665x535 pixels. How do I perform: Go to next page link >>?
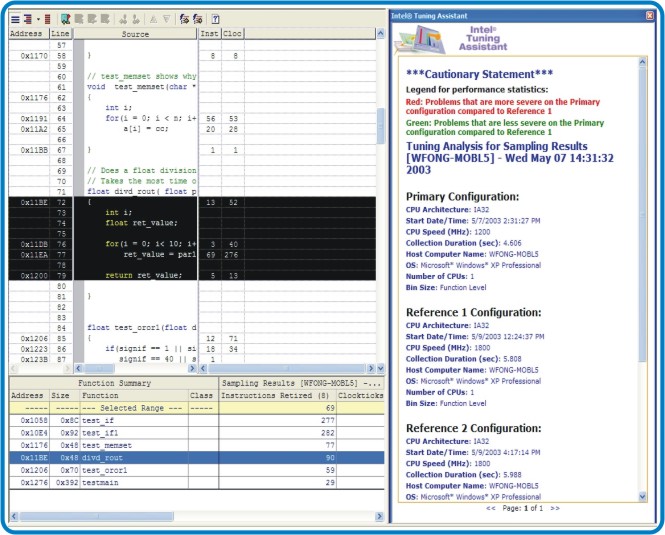(555, 508)
